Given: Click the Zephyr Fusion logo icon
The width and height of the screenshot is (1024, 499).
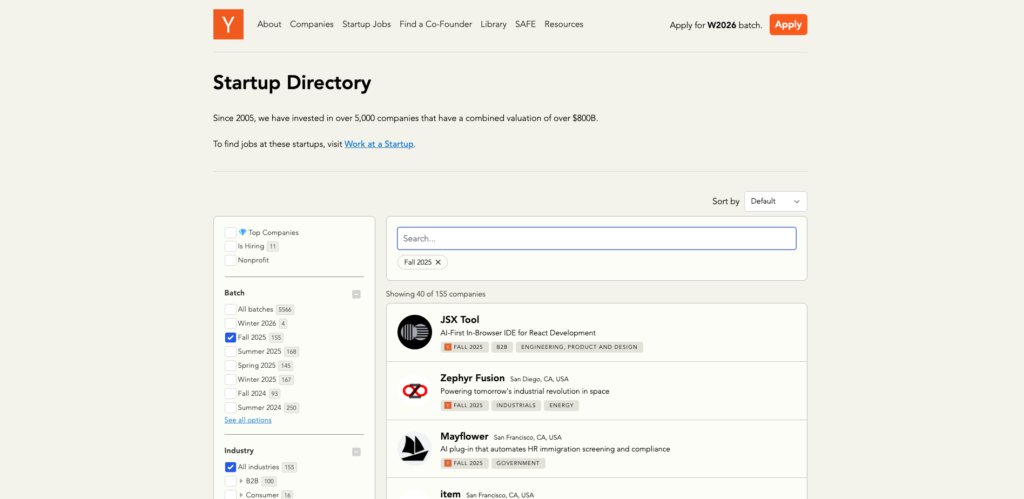Looking at the screenshot, I should coord(414,390).
